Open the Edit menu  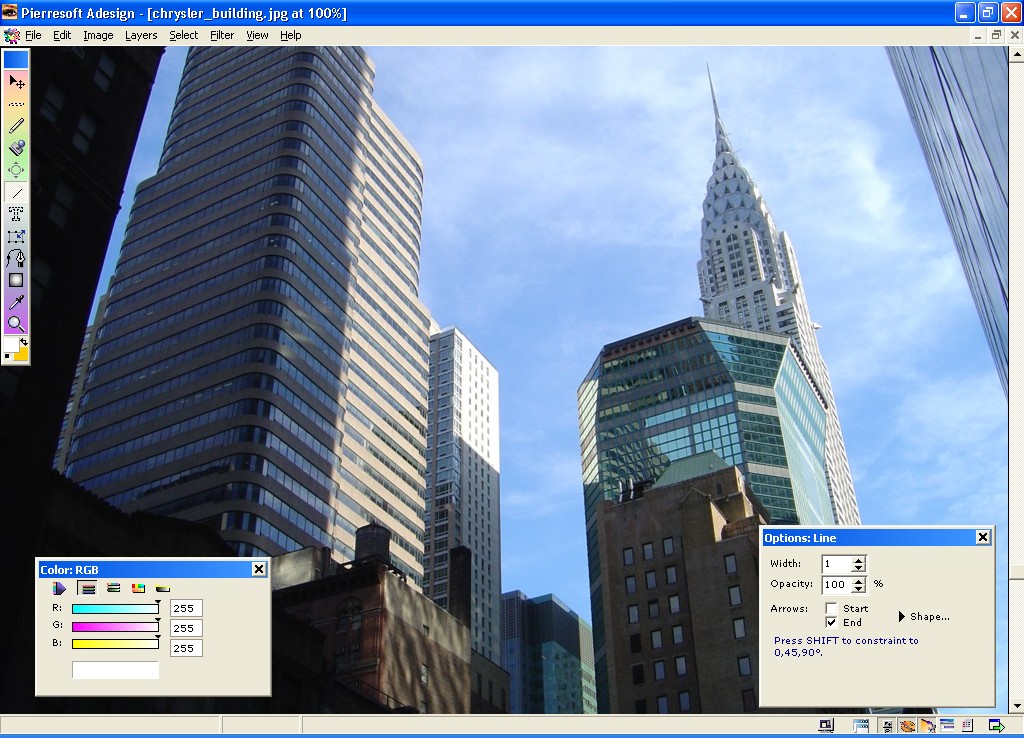pos(62,35)
